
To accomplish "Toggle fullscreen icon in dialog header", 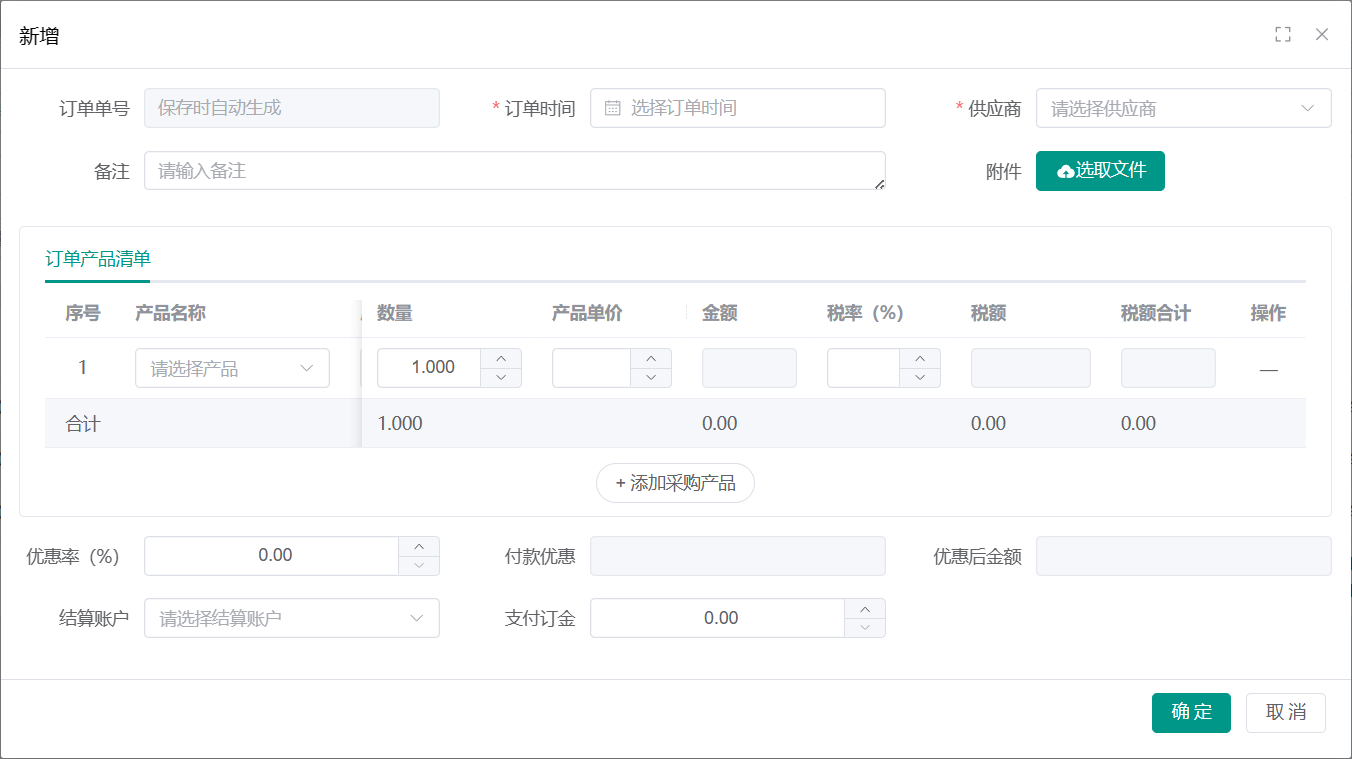I will pos(1283,35).
